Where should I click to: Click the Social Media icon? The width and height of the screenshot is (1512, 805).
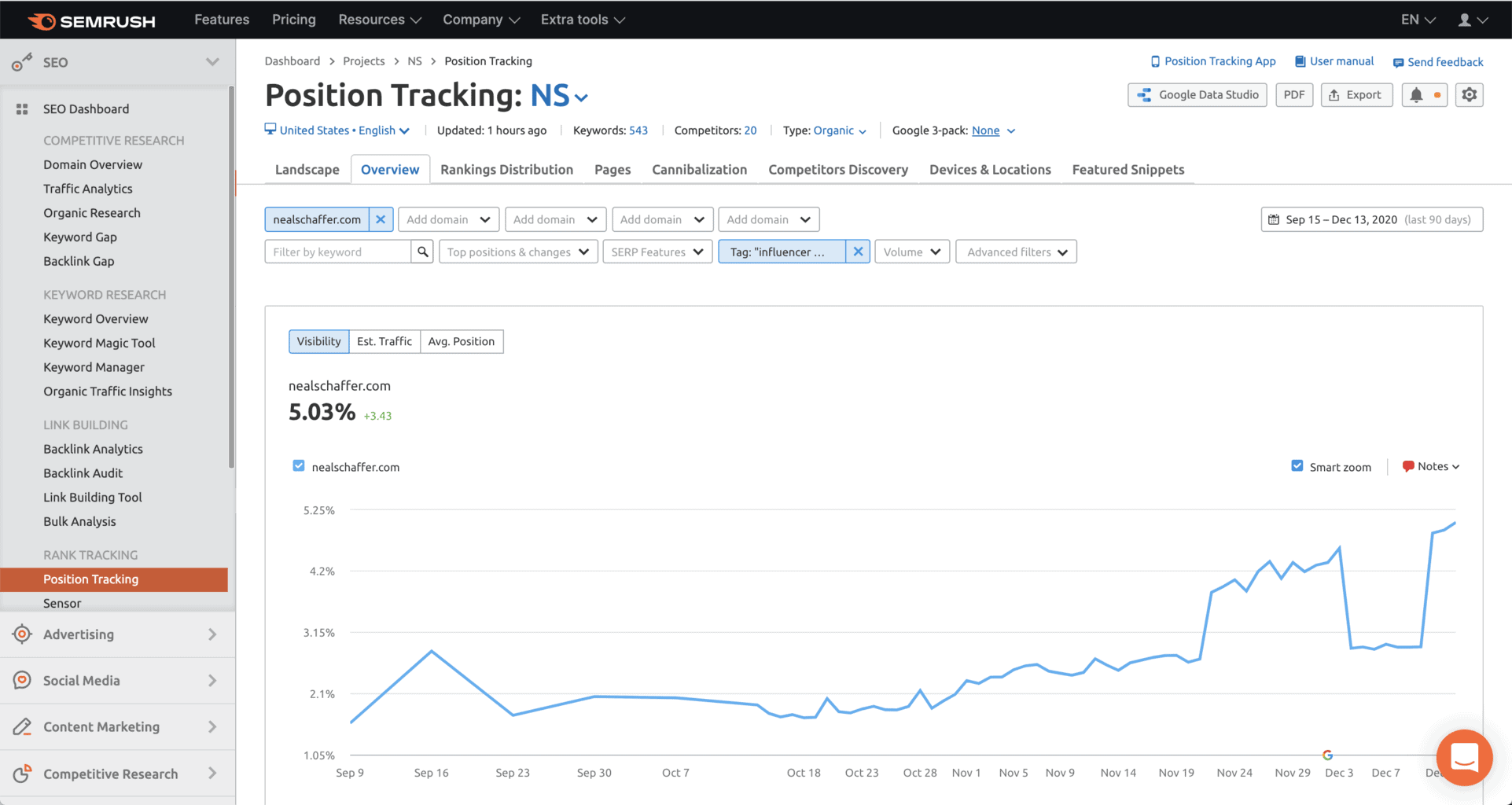pos(22,680)
